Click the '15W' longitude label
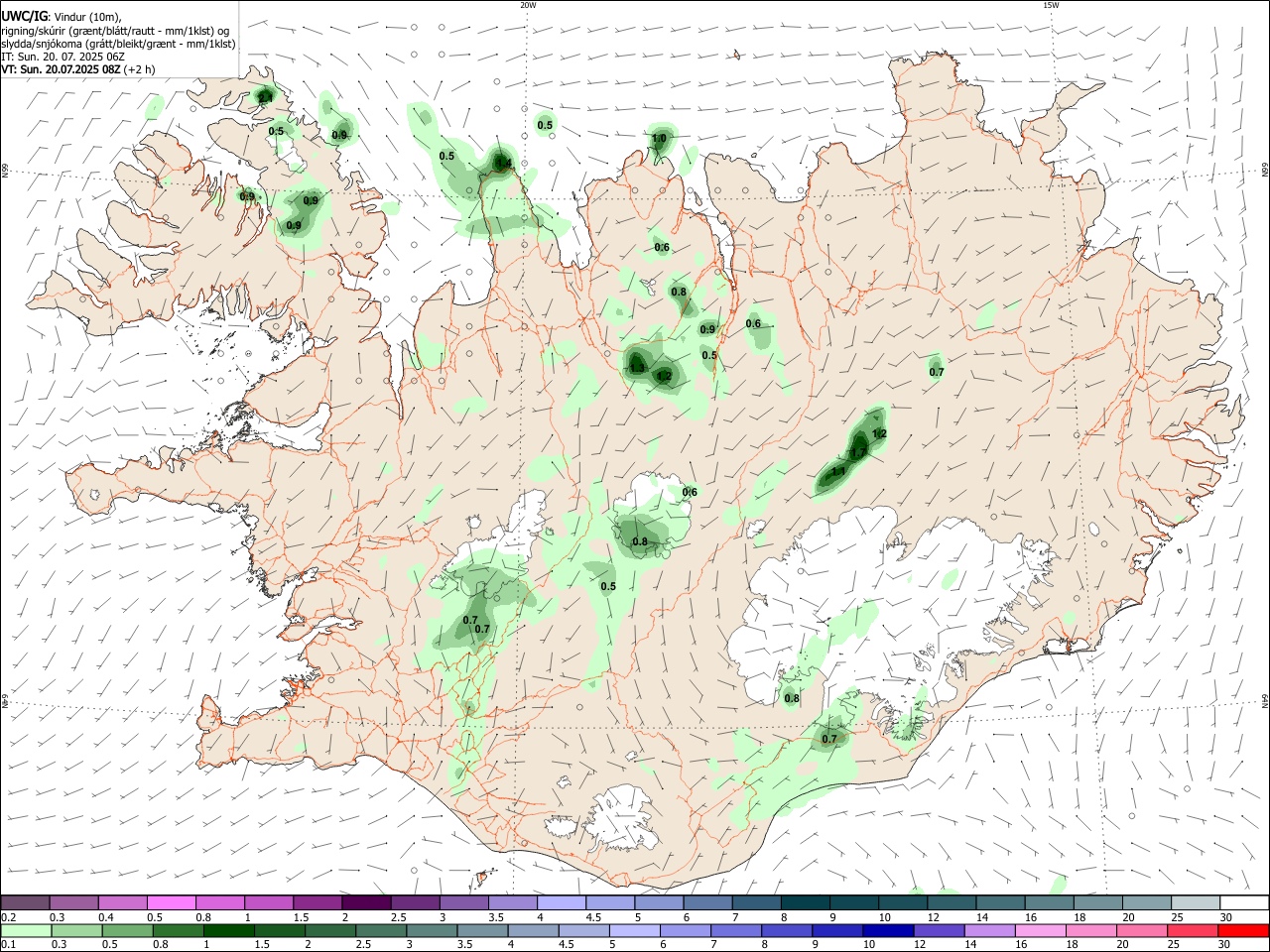The image size is (1270, 952). pyautogui.click(x=1051, y=5)
